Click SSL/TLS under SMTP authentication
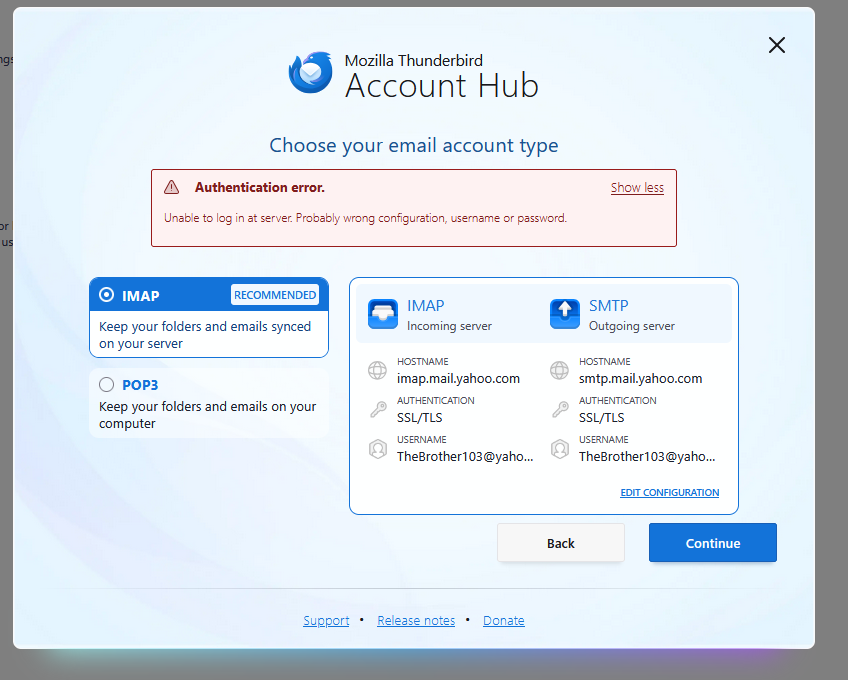Viewport: 848px width, 680px height. [x=601, y=418]
